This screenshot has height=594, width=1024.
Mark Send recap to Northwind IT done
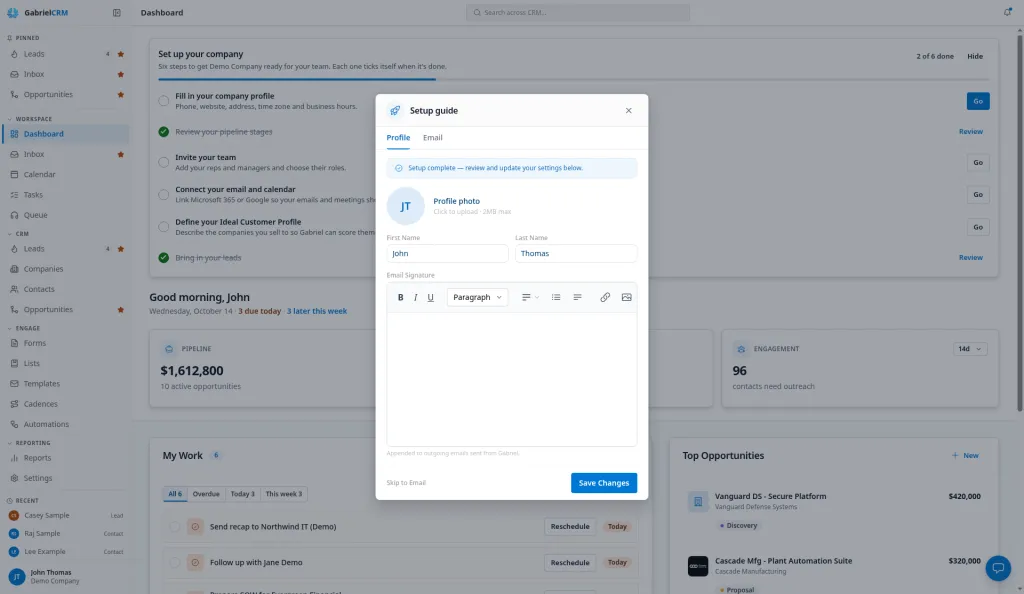click(x=174, y=527)
